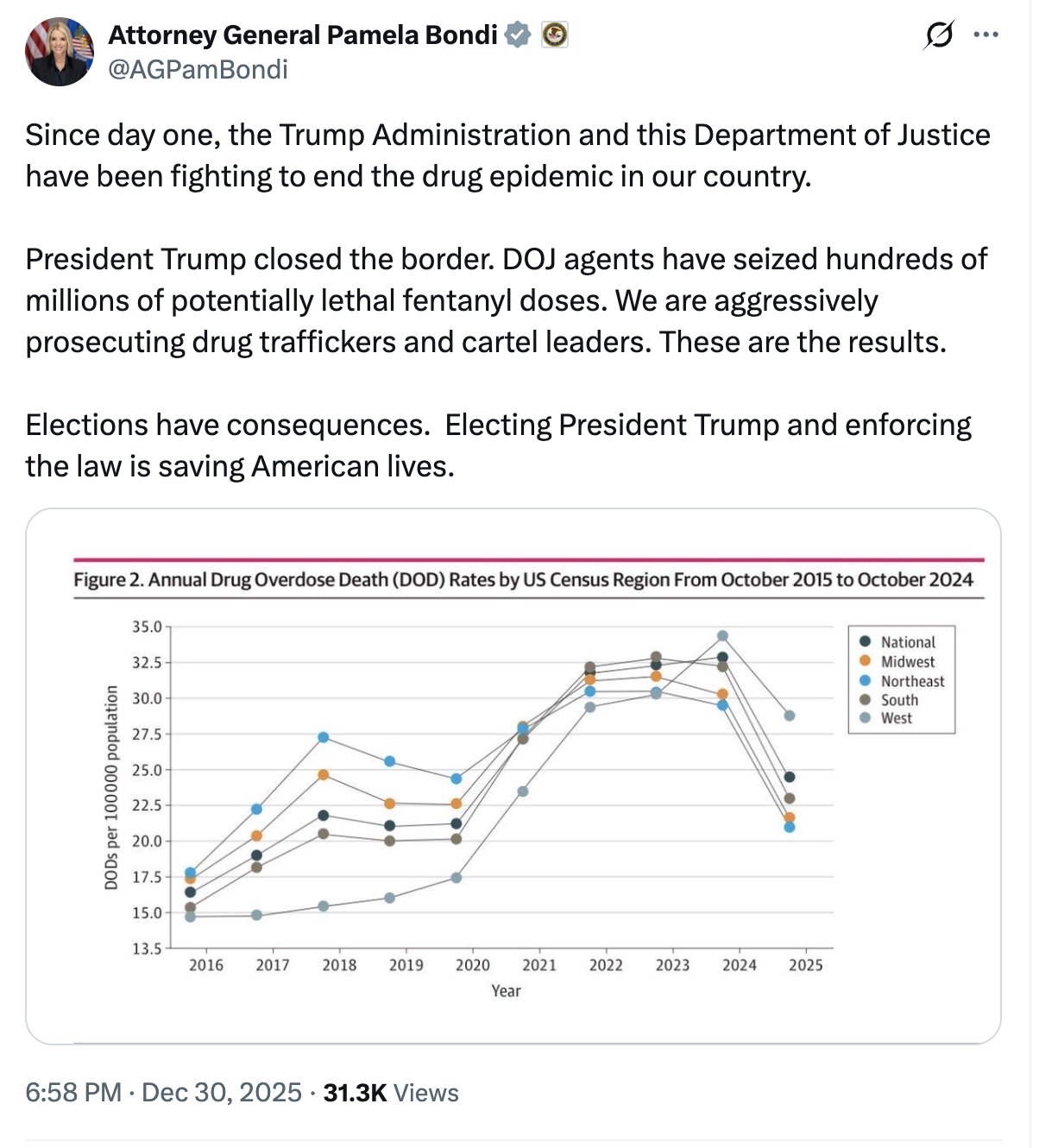Click the 6:58 PM Dec 30, 2025 timestamp

point(164,1093)
